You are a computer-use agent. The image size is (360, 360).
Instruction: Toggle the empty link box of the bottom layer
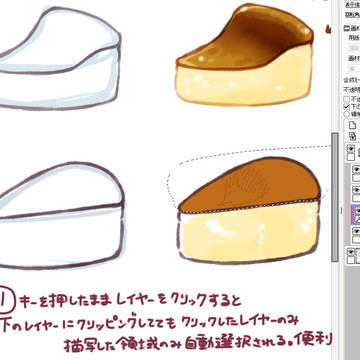click(x=351, y=260)
